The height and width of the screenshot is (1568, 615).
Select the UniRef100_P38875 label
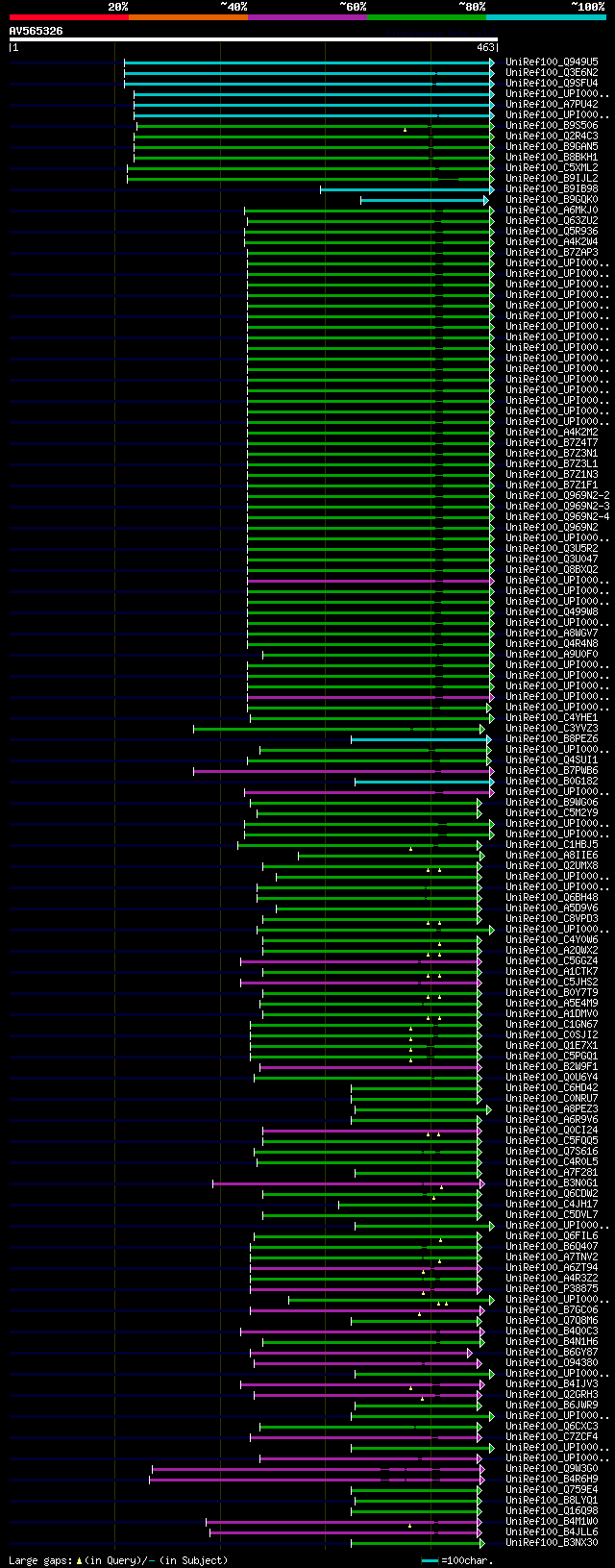552,1288
